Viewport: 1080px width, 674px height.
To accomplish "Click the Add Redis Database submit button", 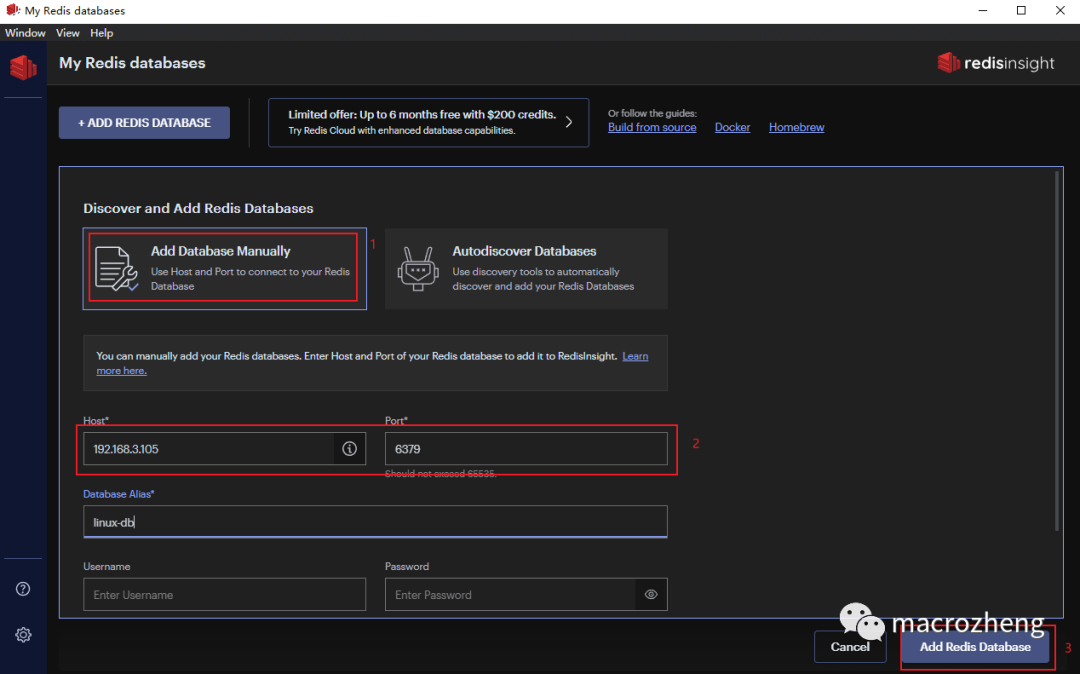I will tap(975, 646).
